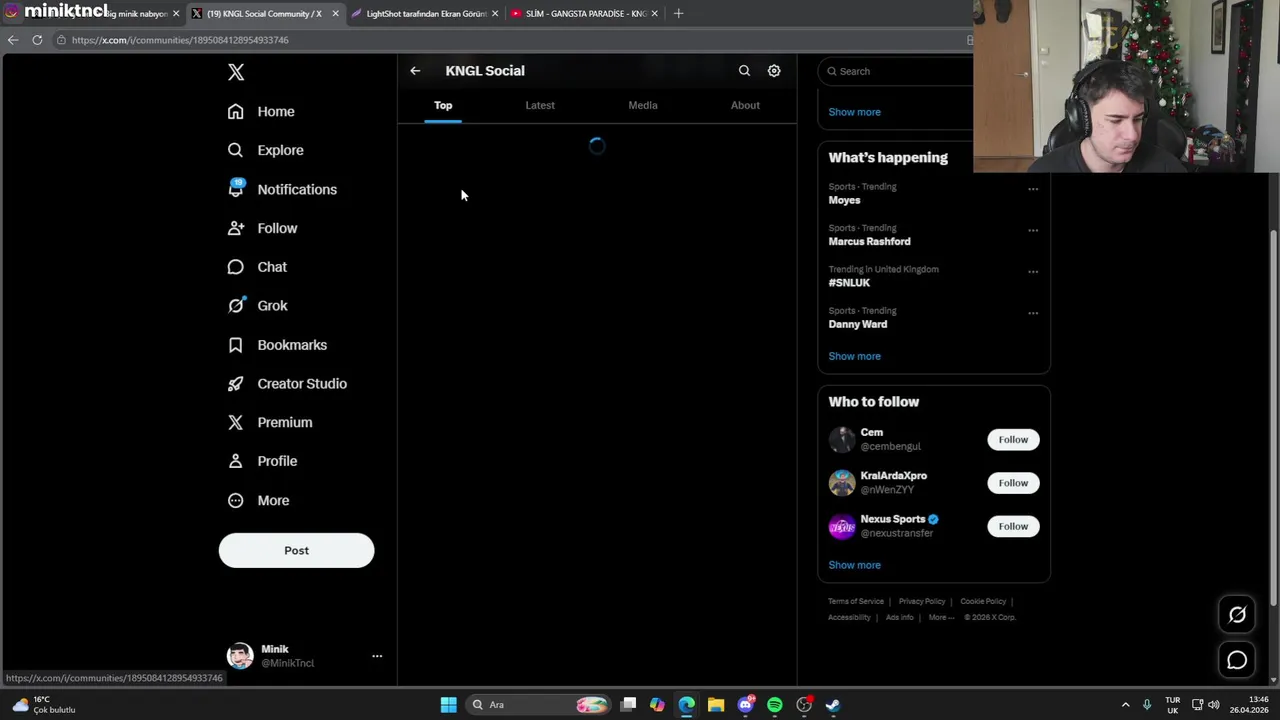This screenshot has height=720, width=1280.
Task: Click the Post button
Action: 297,551
